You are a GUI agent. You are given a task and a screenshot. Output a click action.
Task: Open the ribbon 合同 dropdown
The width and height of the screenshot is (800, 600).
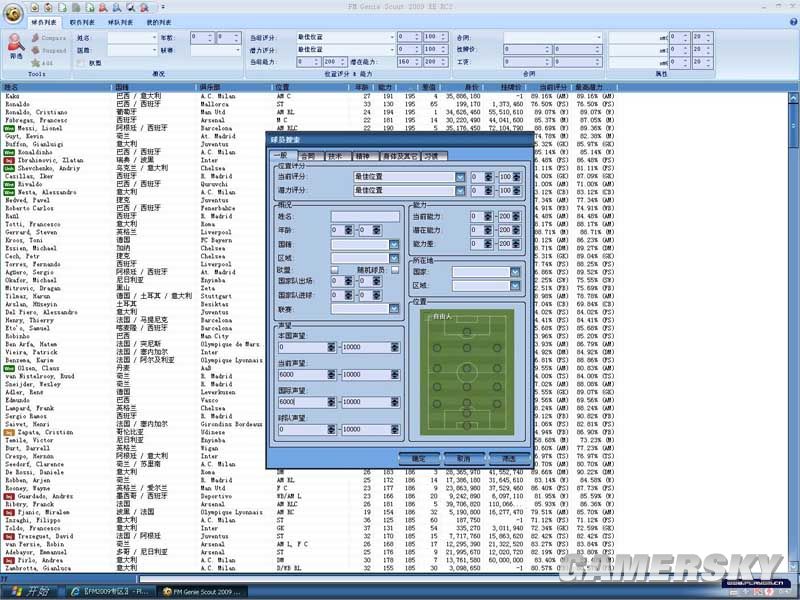click(x=599, y=37)
